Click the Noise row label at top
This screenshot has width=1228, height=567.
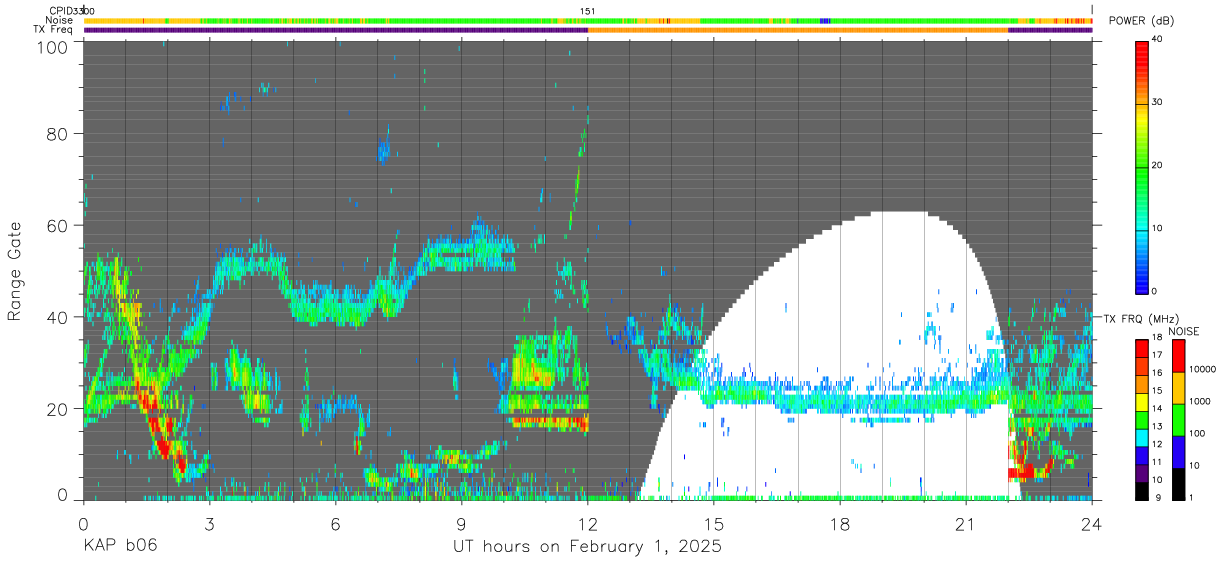(61, 20)
